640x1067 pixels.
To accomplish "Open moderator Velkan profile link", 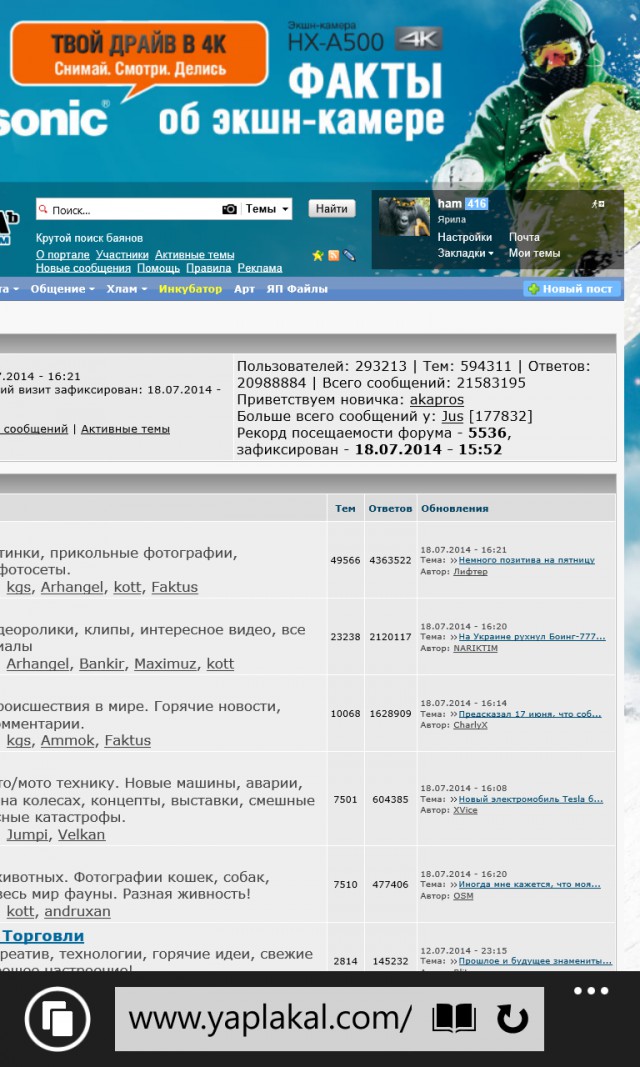I will click(82, 834).
